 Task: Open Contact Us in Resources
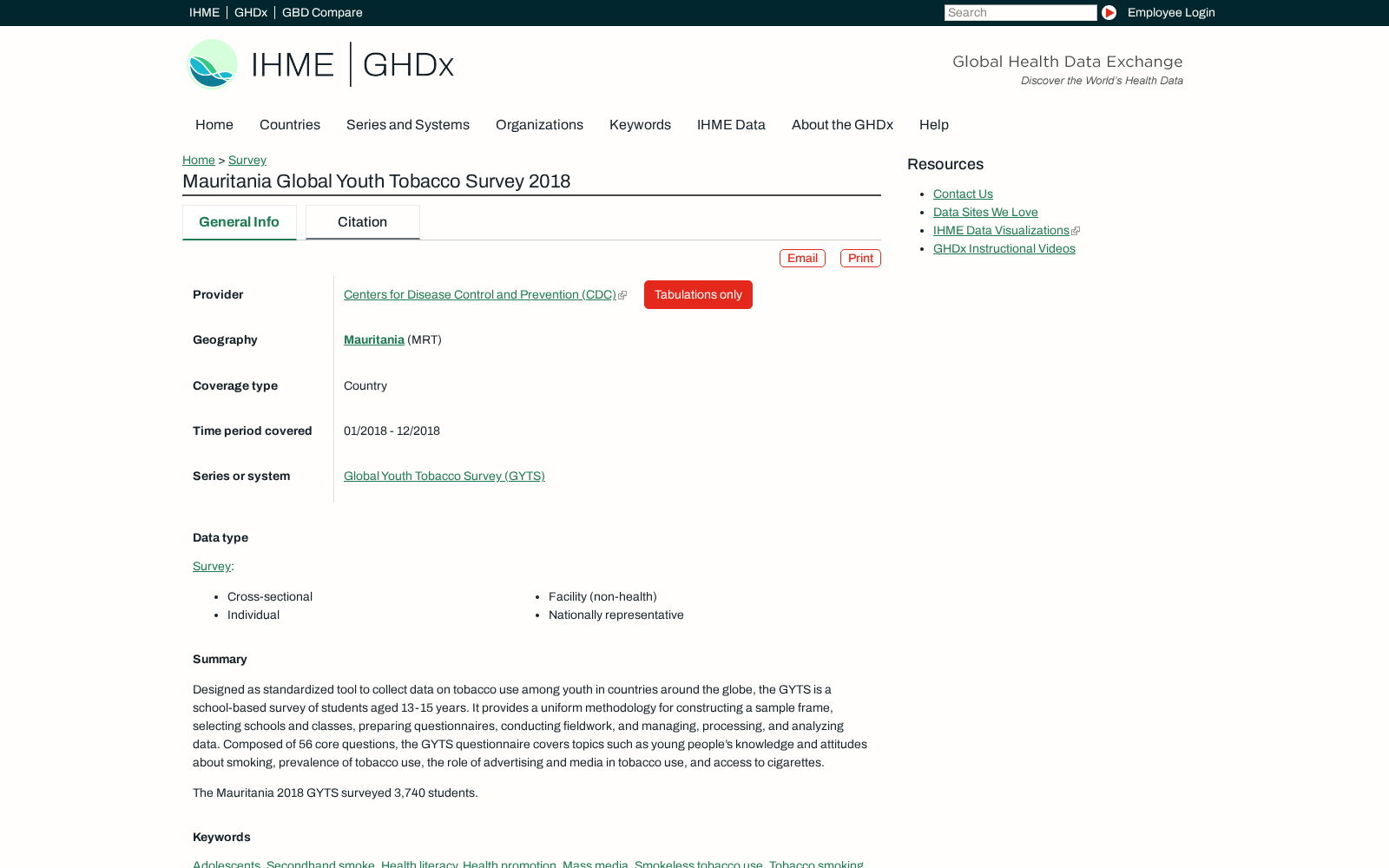point(963,194)
